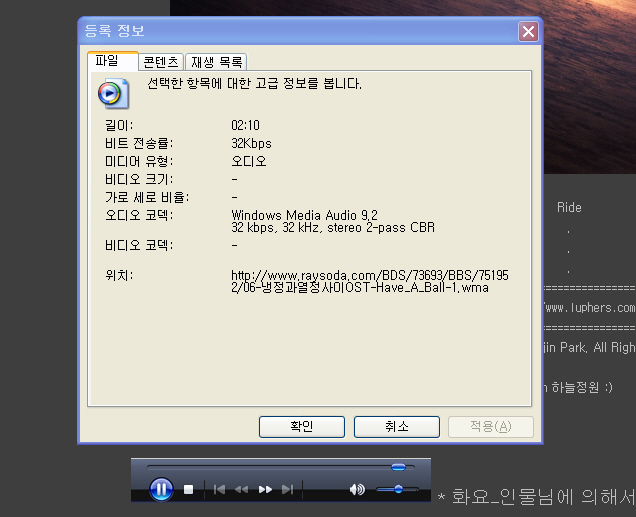Click the 미디어 유형: label
Screen dimensions: 636x517
139,161
